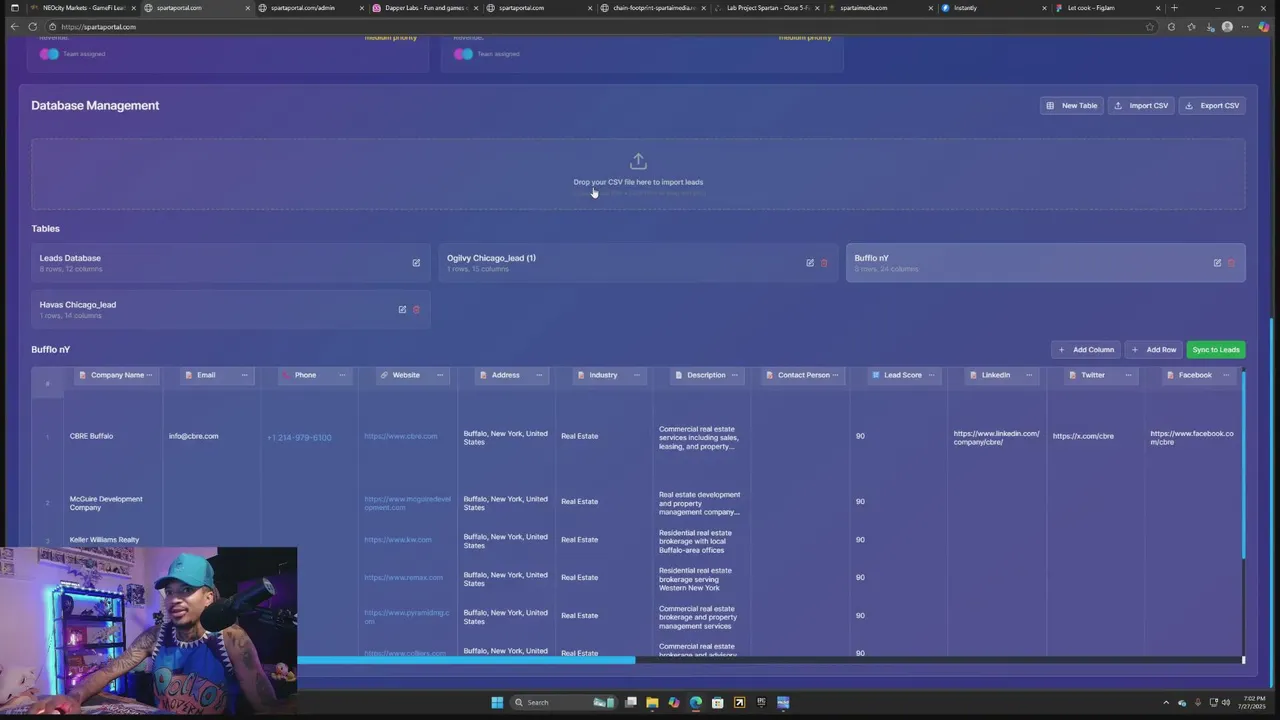The height and width of the screenshot is (720, 1280).
Task: Delete the Ogilvy Chicago_lead (1) table
Action: click(x=824, y=263)
